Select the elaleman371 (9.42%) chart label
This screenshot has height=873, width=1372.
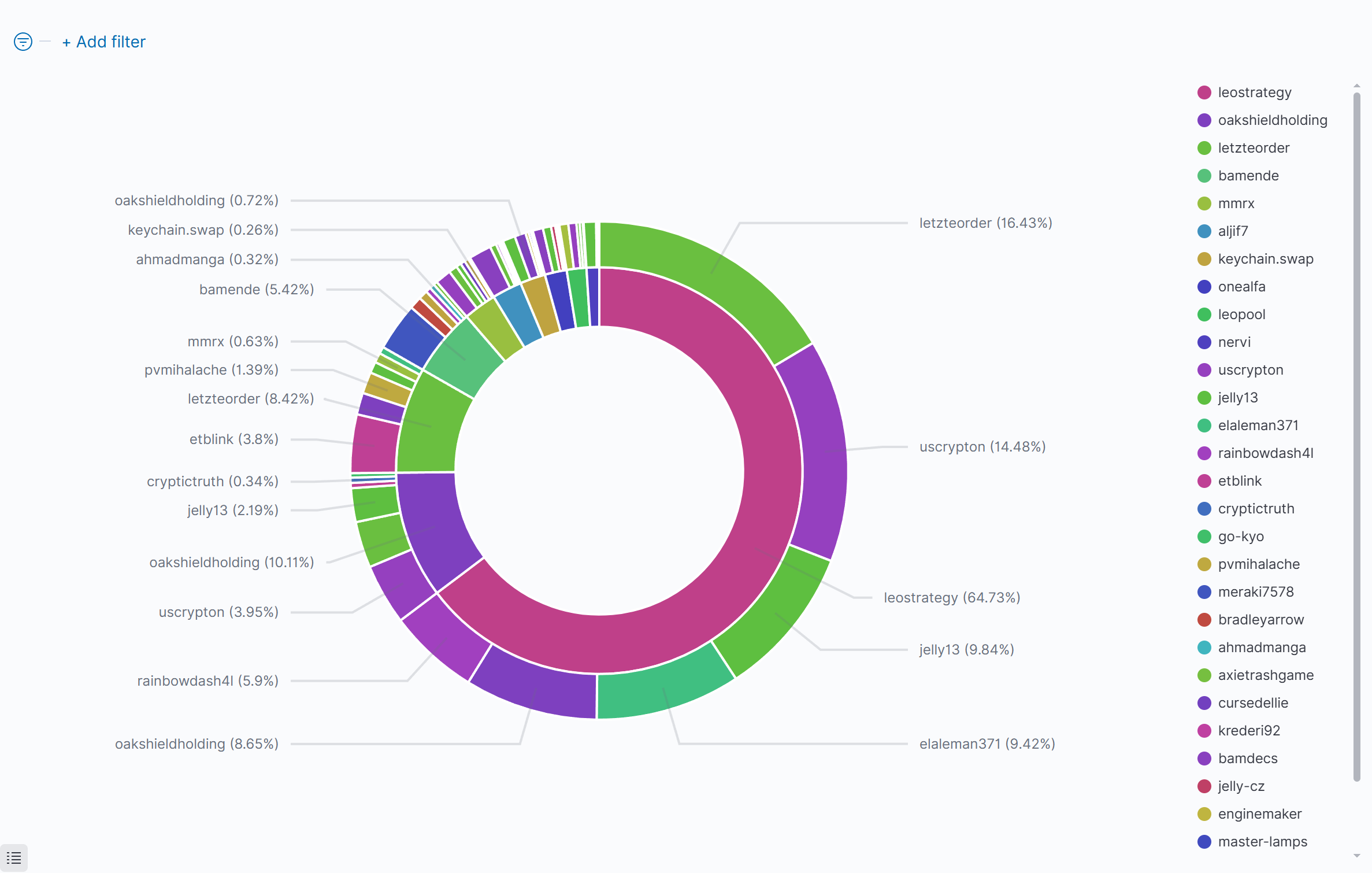click(987, 744)
